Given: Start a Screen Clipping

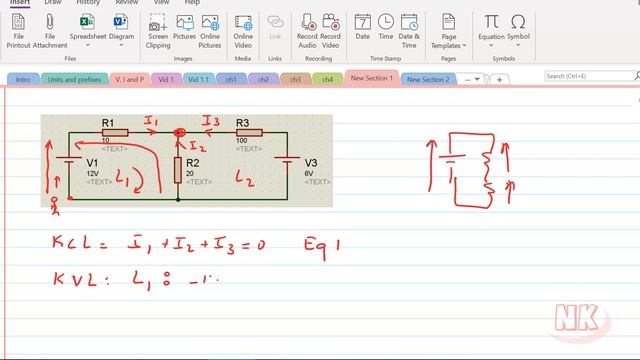Looking at the screenshot, I should pos(158,31).
